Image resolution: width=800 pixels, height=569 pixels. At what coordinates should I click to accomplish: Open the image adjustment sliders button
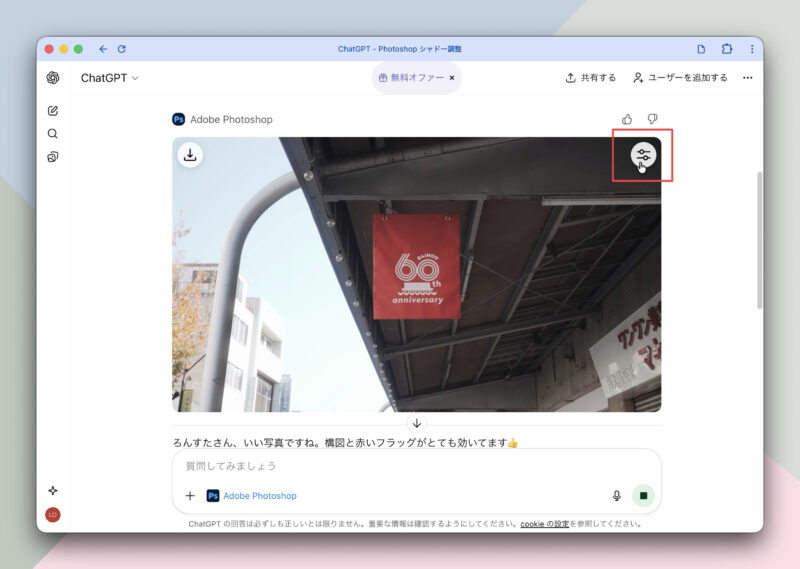[x=643, y=155]
